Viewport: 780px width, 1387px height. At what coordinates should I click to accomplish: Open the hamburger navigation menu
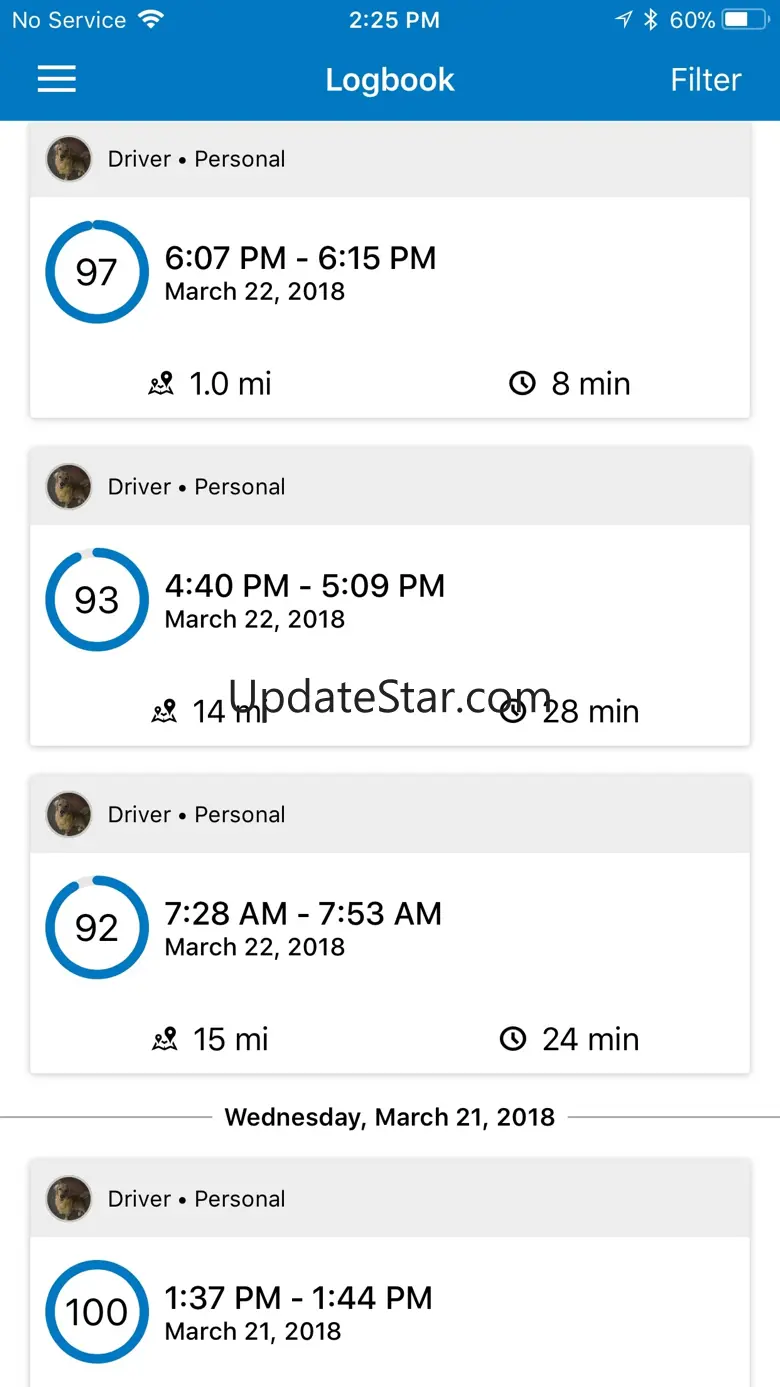pos(57,80)
